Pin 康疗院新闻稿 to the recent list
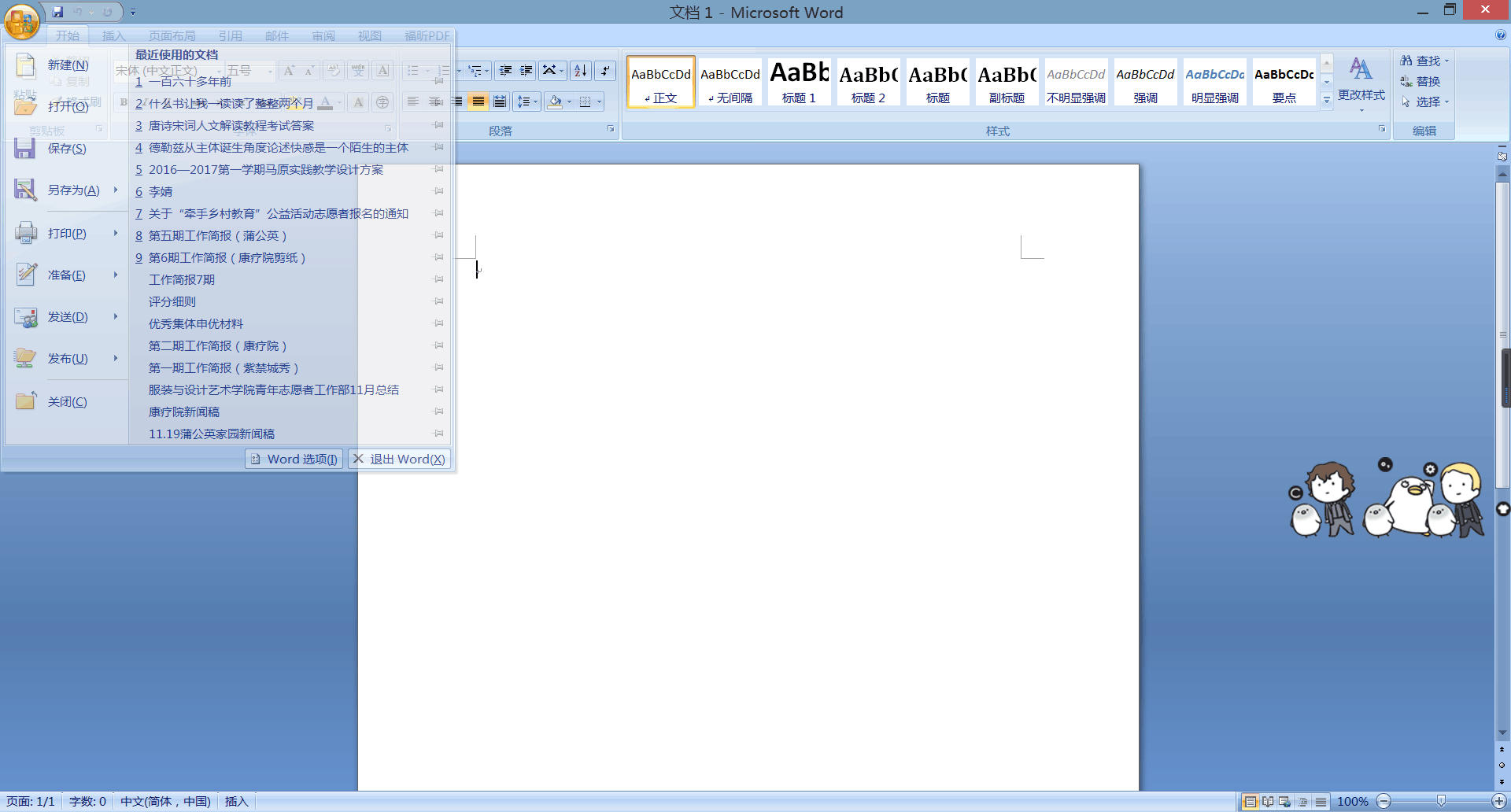The width and height of the screenshot is (1511, 812). 439,412
